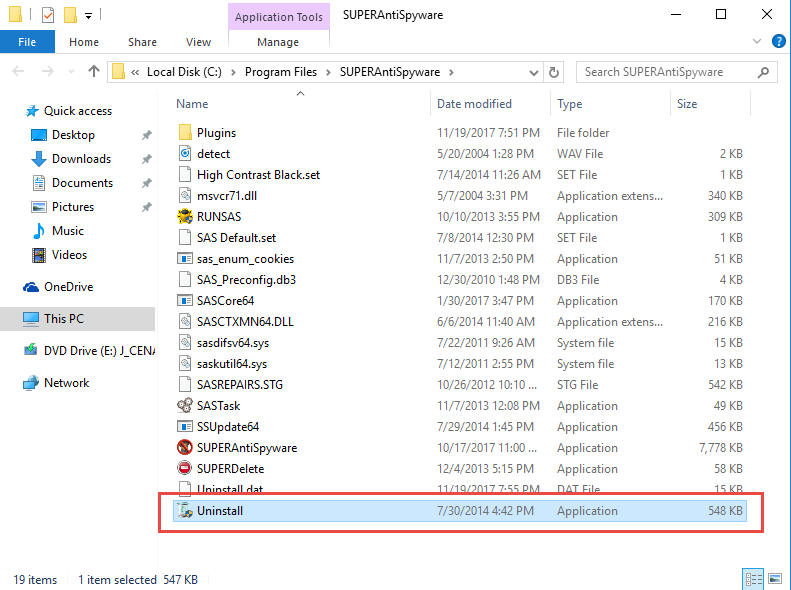Select the High Contrast Black.set file

[258, 174]
